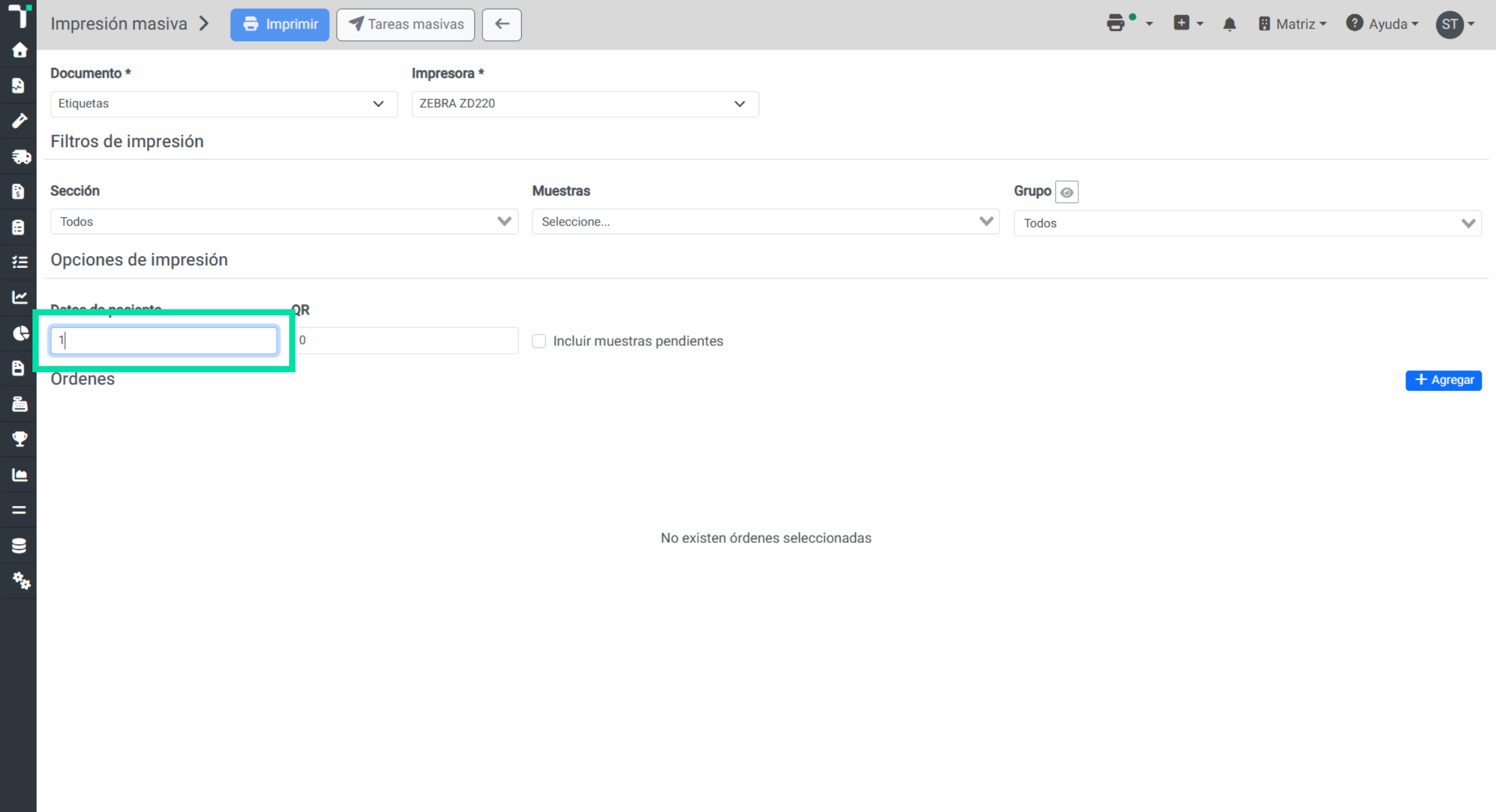The image size is (1496, 812).
Task: Click the ST user avatar
Action: point(1449,24)
